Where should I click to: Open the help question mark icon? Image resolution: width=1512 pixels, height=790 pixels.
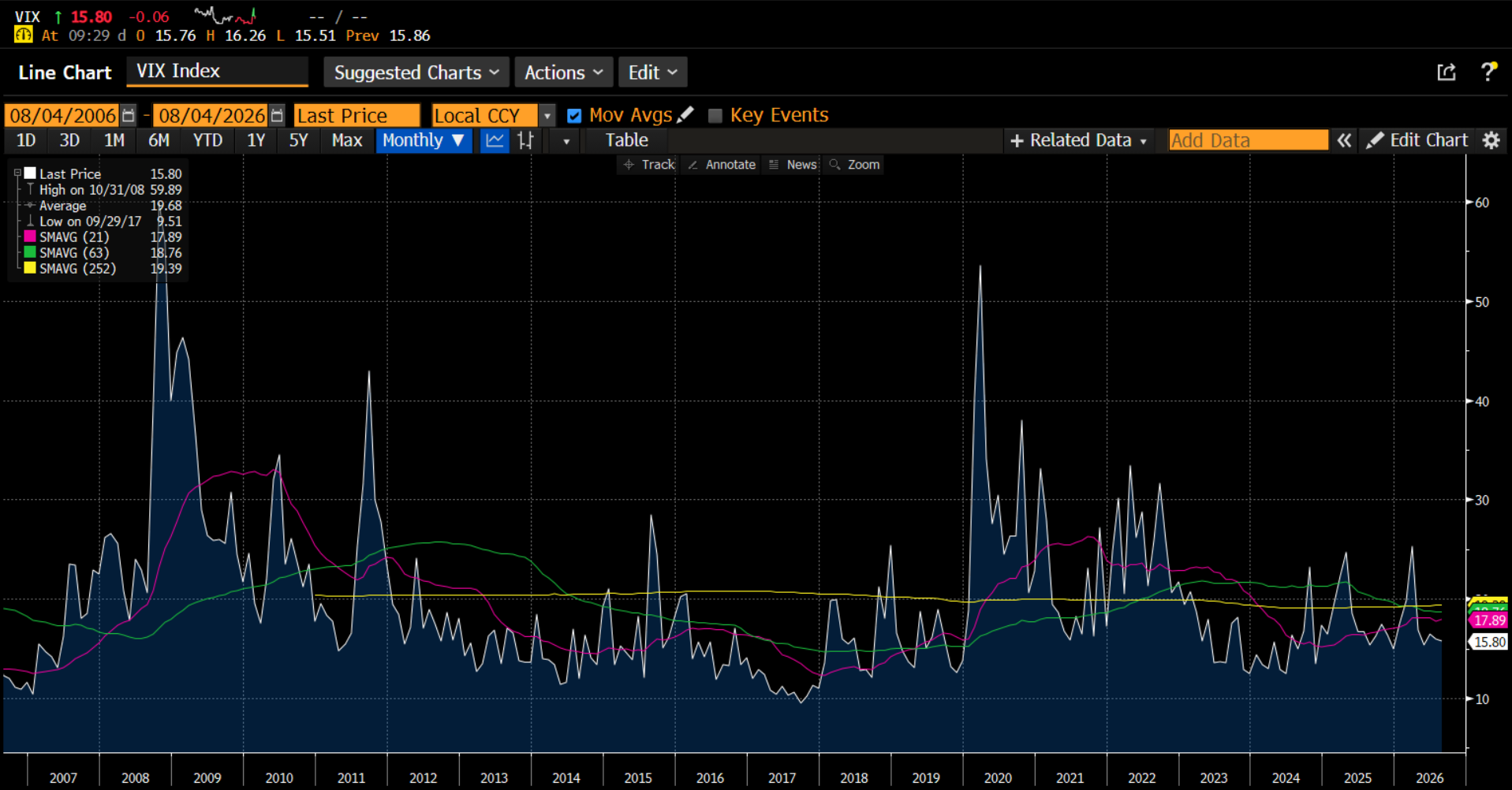1488,72
